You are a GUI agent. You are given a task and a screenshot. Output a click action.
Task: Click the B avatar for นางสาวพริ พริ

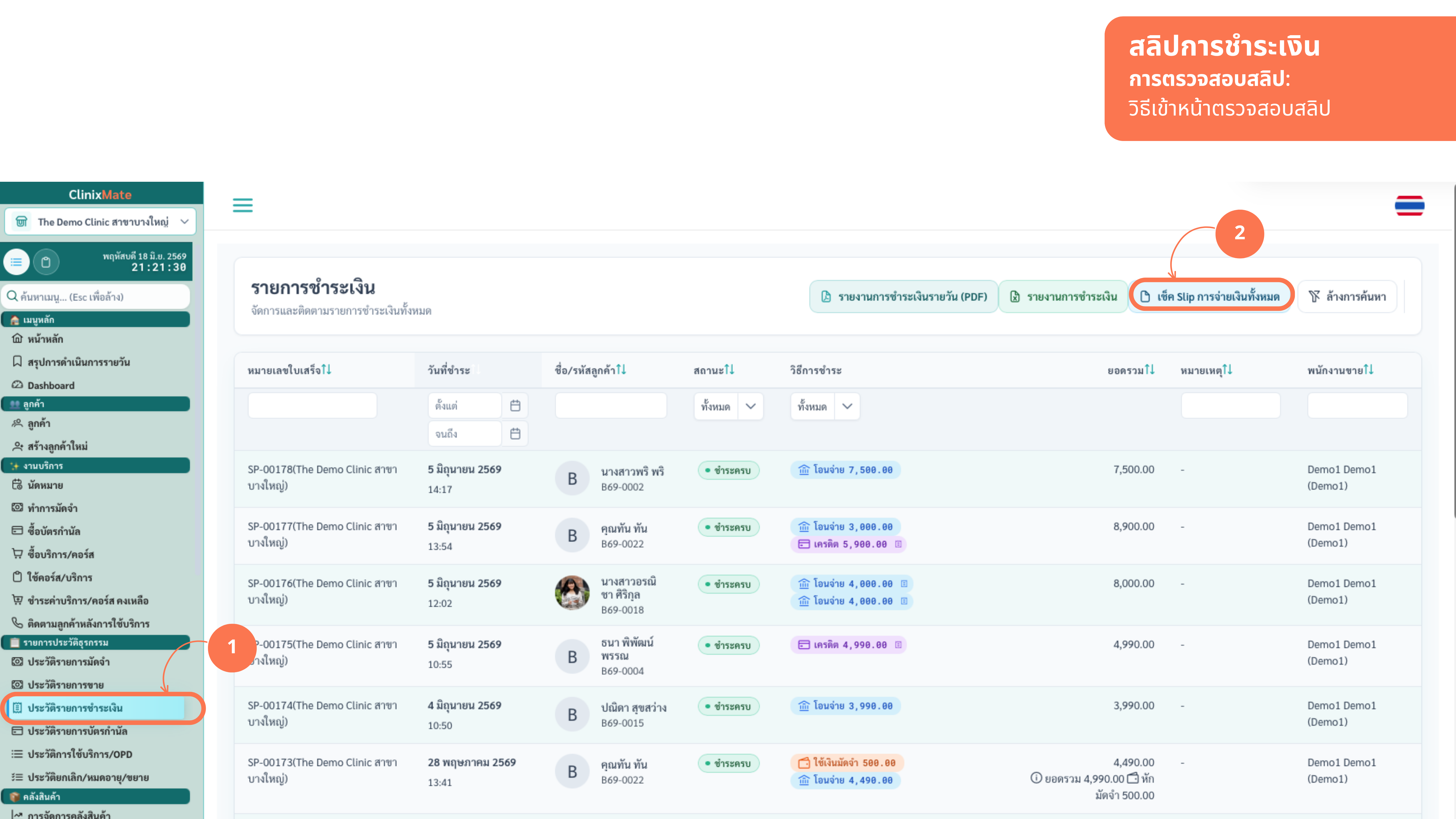coord(572,478)
